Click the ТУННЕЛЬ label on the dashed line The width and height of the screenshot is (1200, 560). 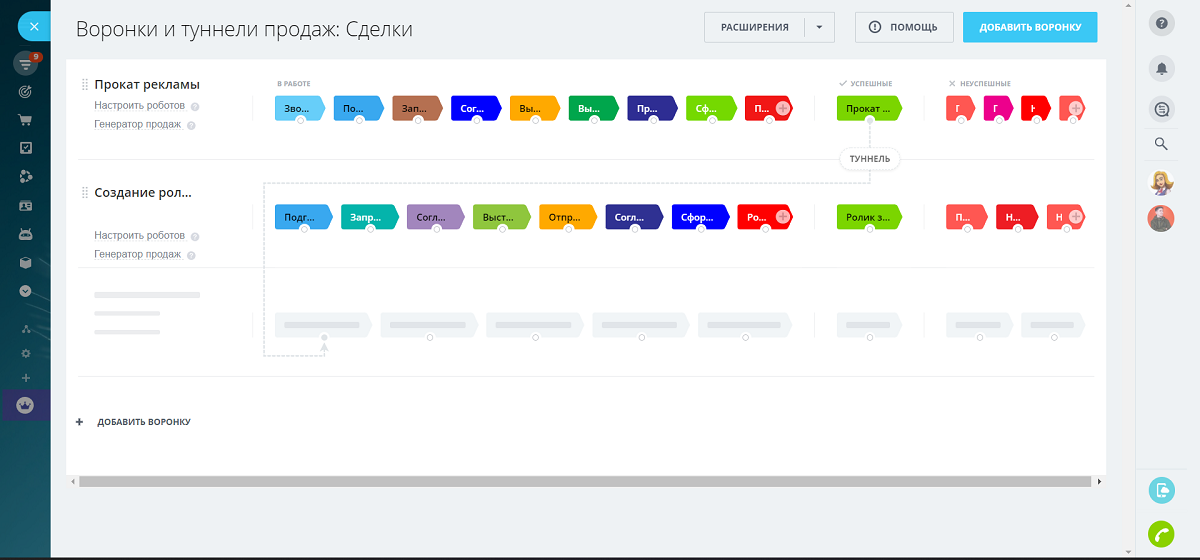click(x=870, y=159)
